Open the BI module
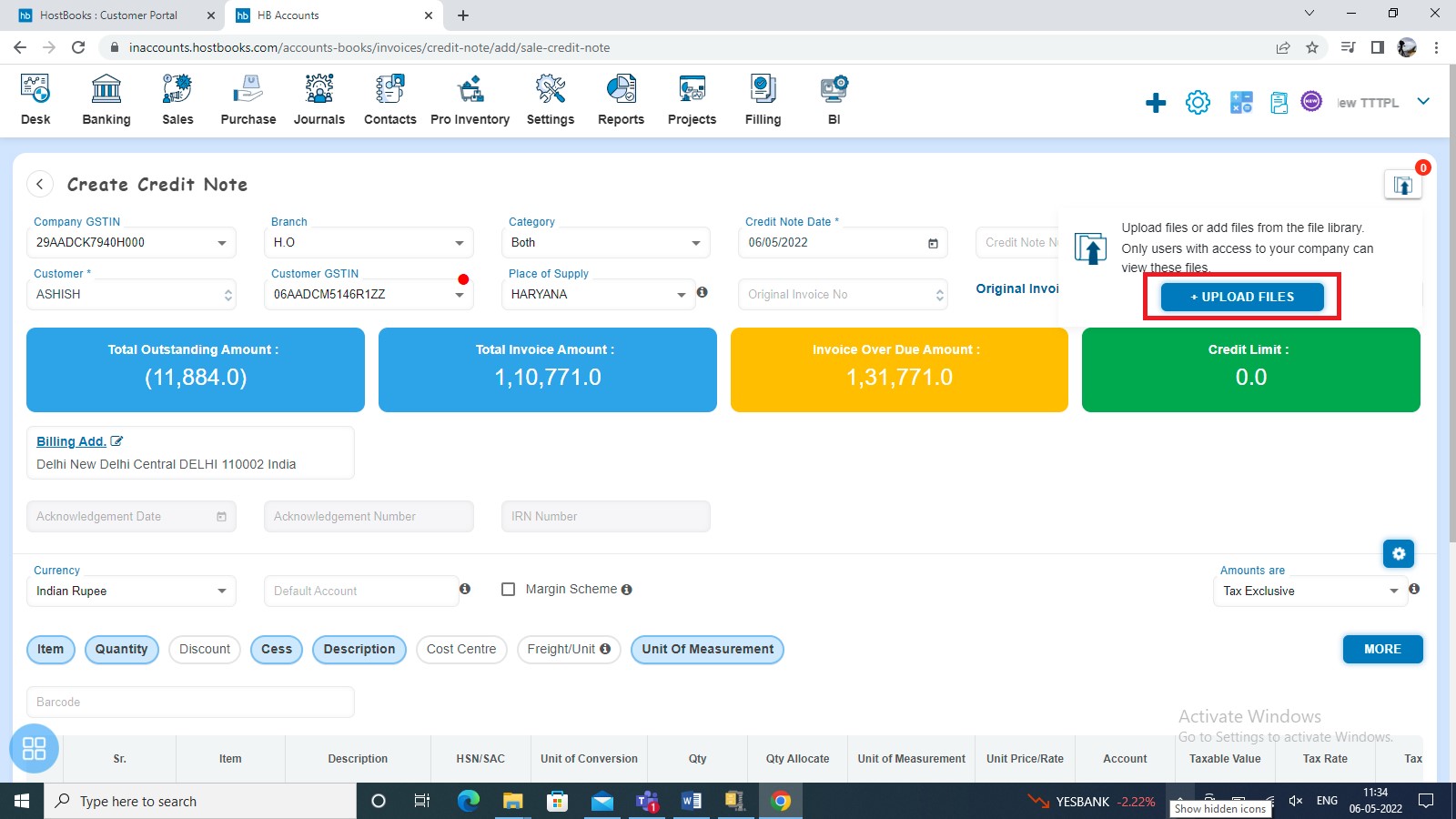 834,100
